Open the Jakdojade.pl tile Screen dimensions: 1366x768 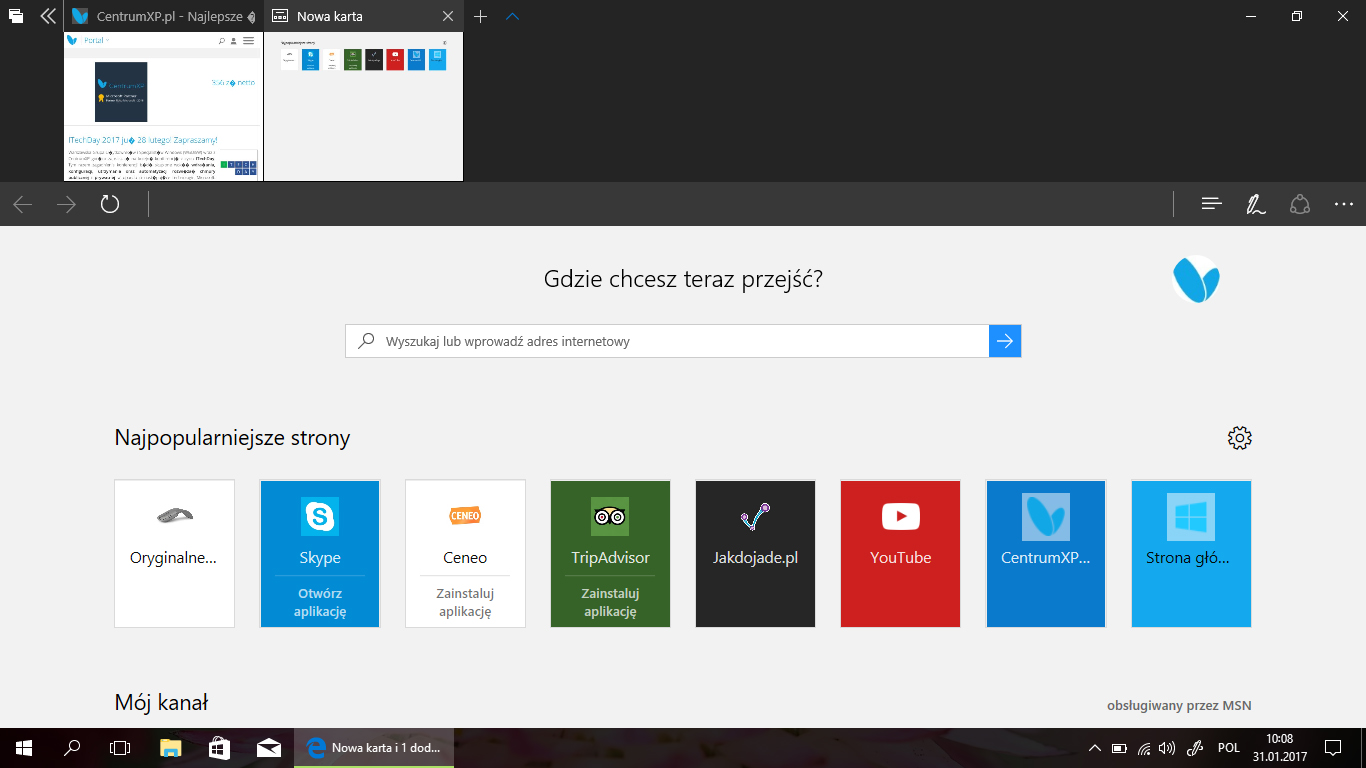tap(756, 554)
